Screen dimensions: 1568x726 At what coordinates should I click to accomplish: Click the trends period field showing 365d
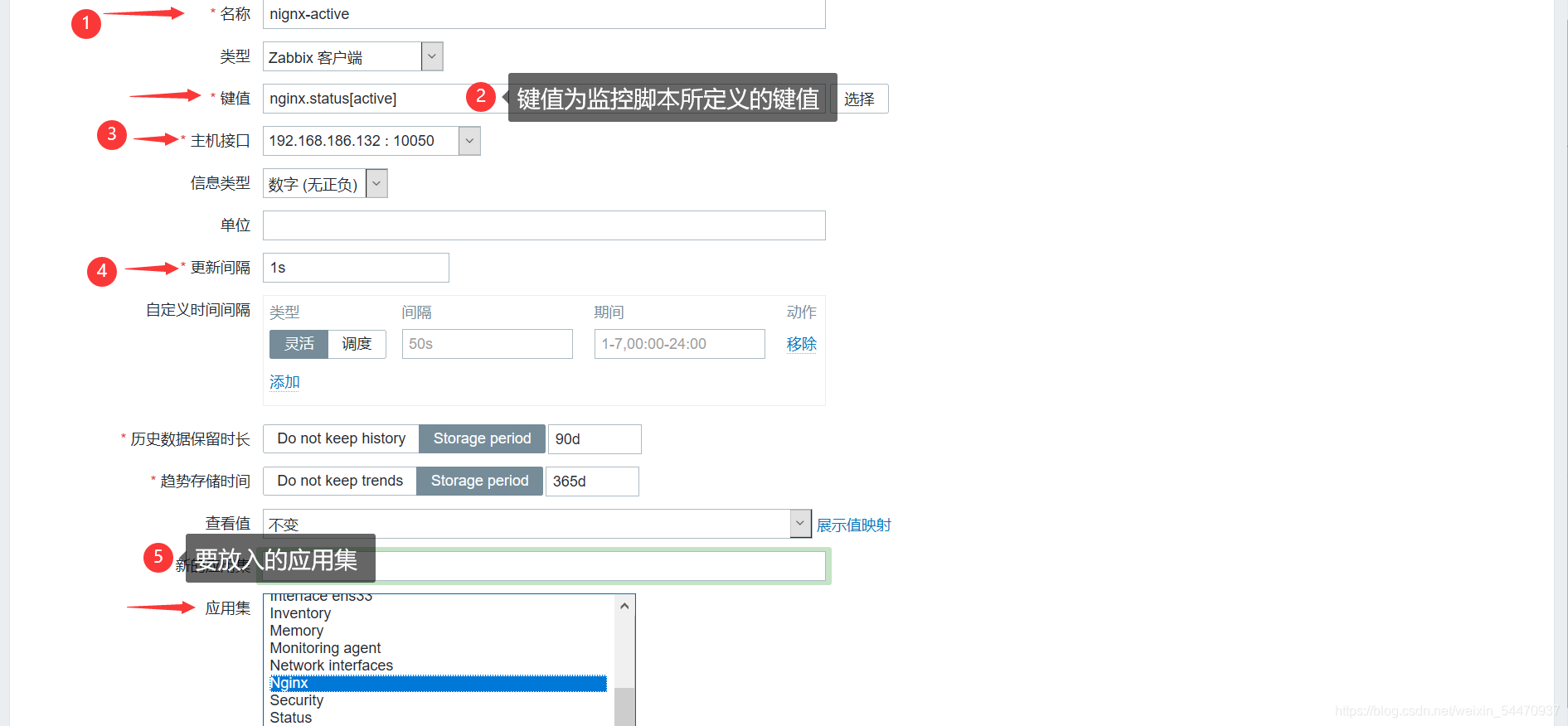(x=592, y=482)
